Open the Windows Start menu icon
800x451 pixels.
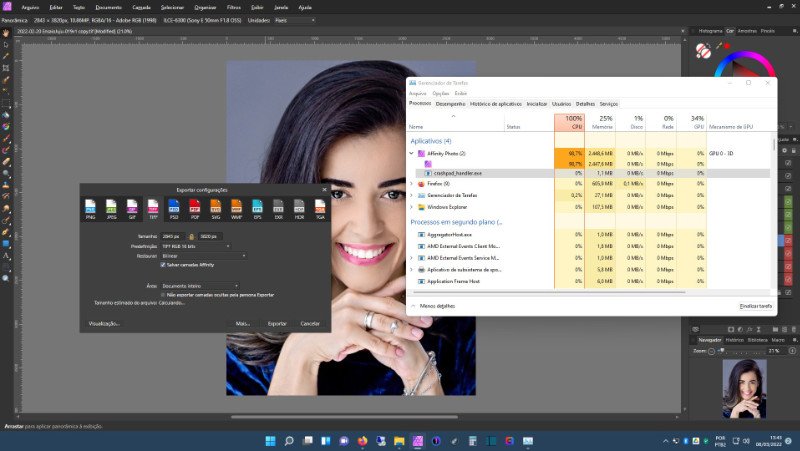pos(269,441)
